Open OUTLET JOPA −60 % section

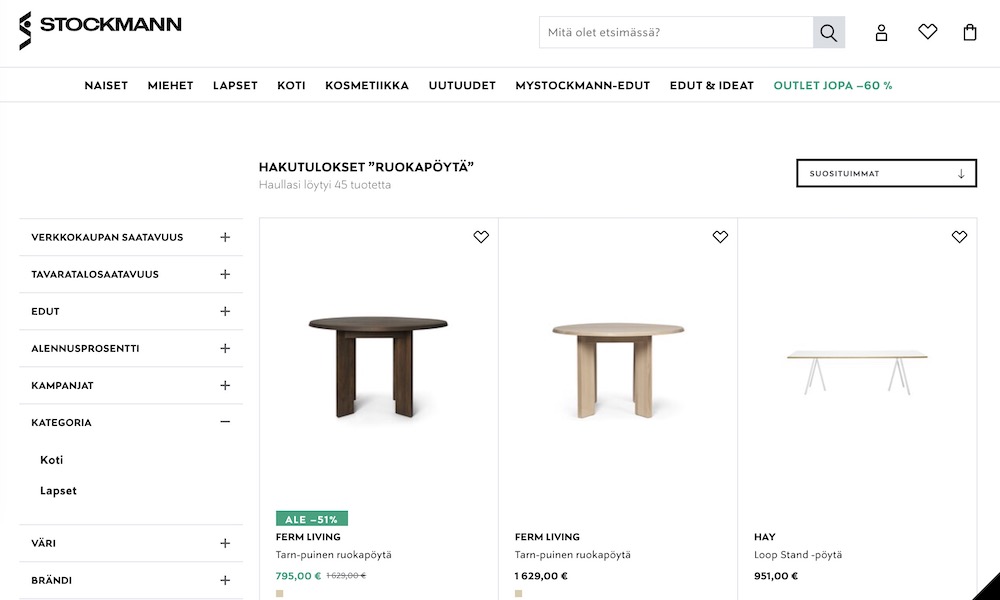(x=831, y=85)
